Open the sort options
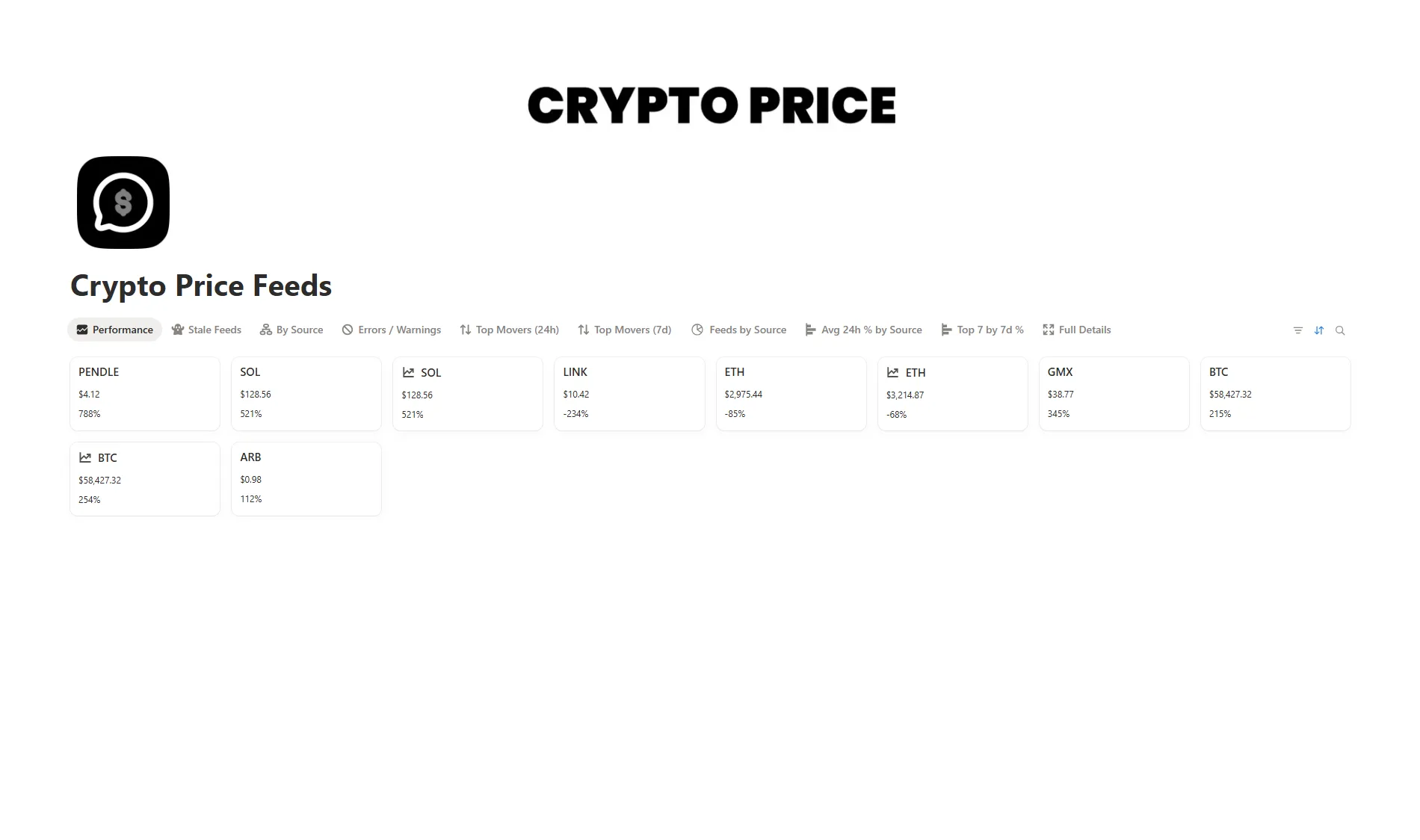 (1319, 330)
